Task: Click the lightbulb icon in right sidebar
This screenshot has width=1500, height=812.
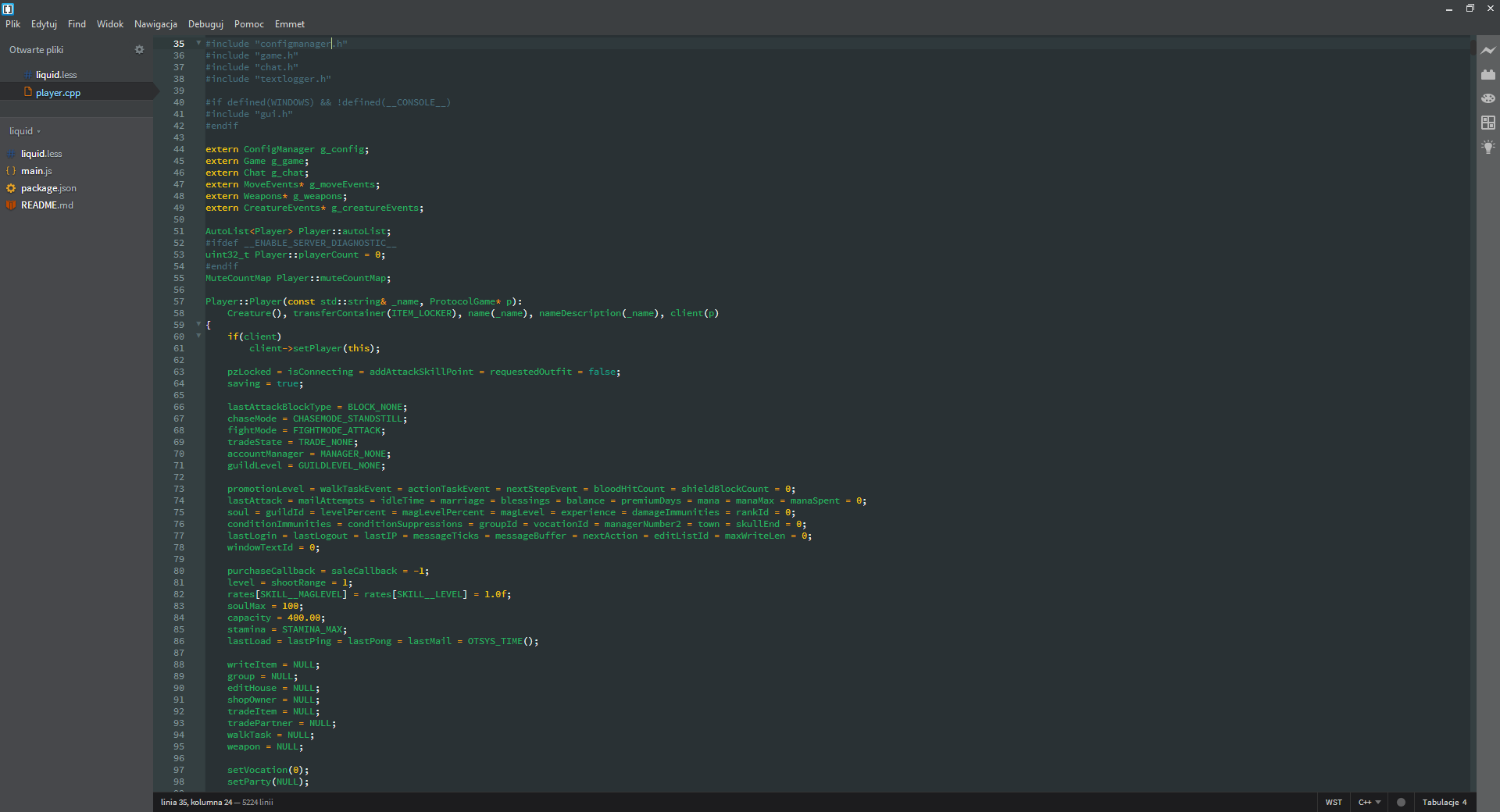Action: click(1489, 147)
